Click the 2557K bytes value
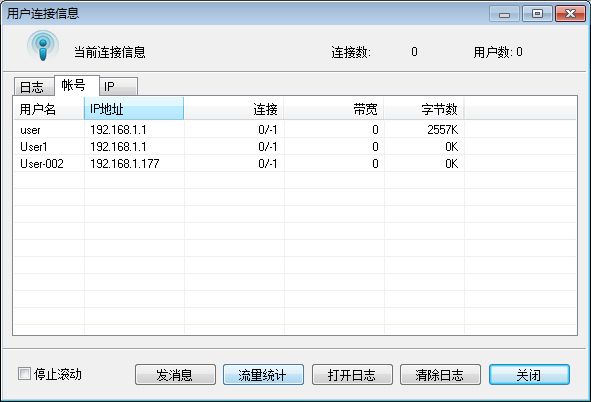This screenshot has width=591, height=402. (442, 130)
